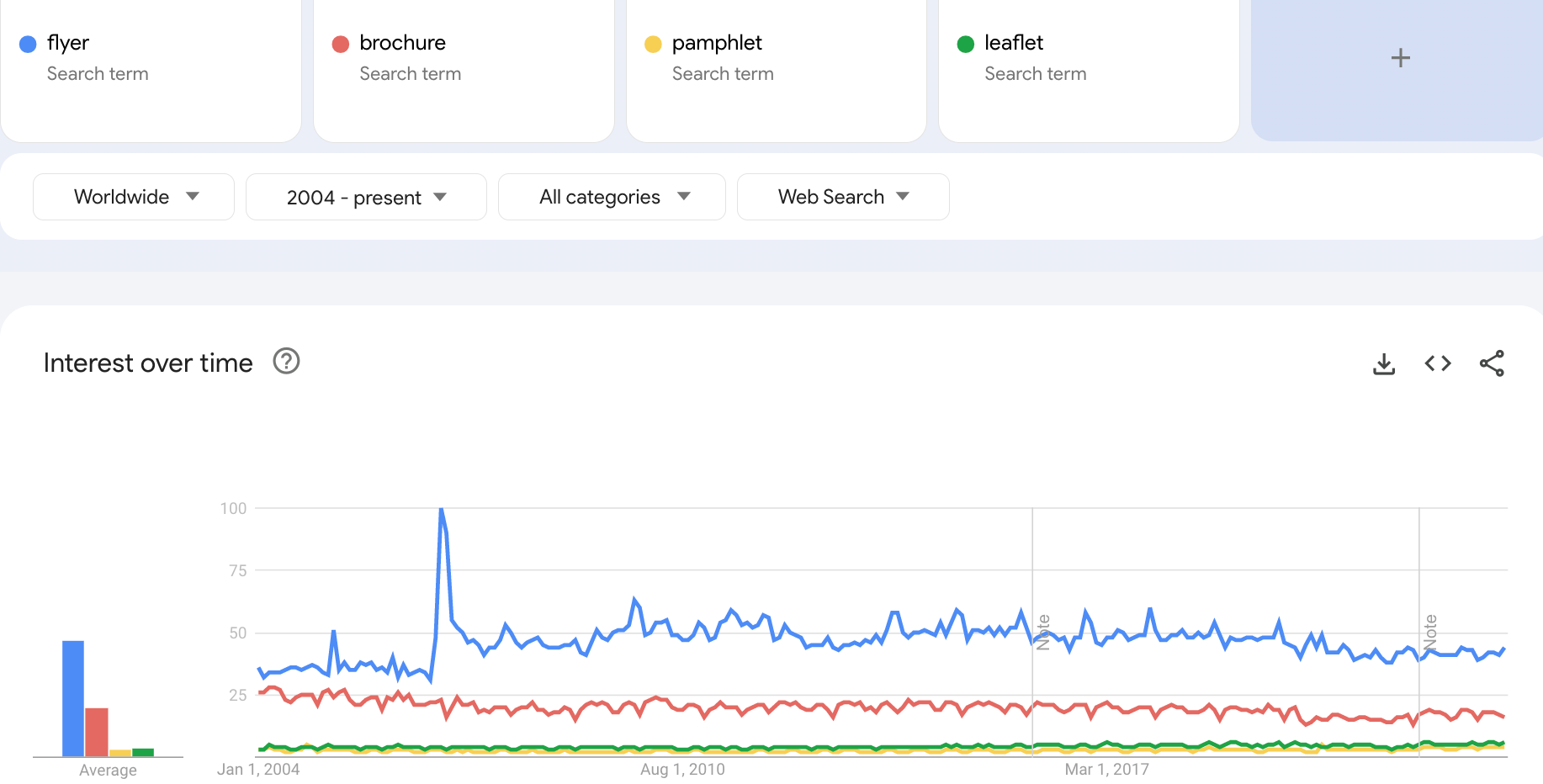Open the Worldwide region dropdown
Screen dimensions: 1543x784
(134, 197)
